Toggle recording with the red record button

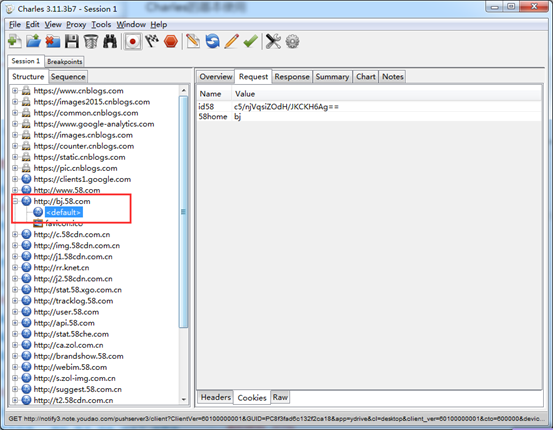(133, 42)
